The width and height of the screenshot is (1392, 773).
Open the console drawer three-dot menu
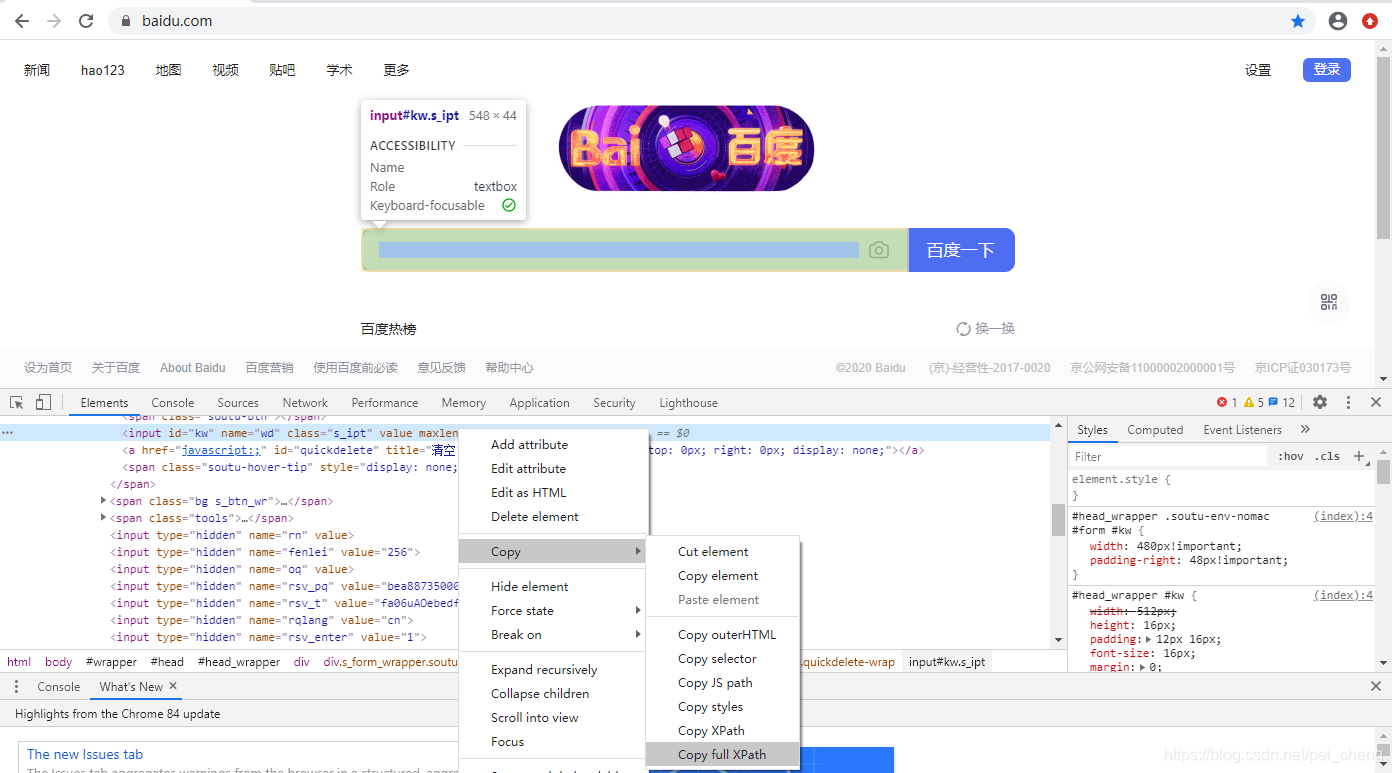click(x=17, y=687)
